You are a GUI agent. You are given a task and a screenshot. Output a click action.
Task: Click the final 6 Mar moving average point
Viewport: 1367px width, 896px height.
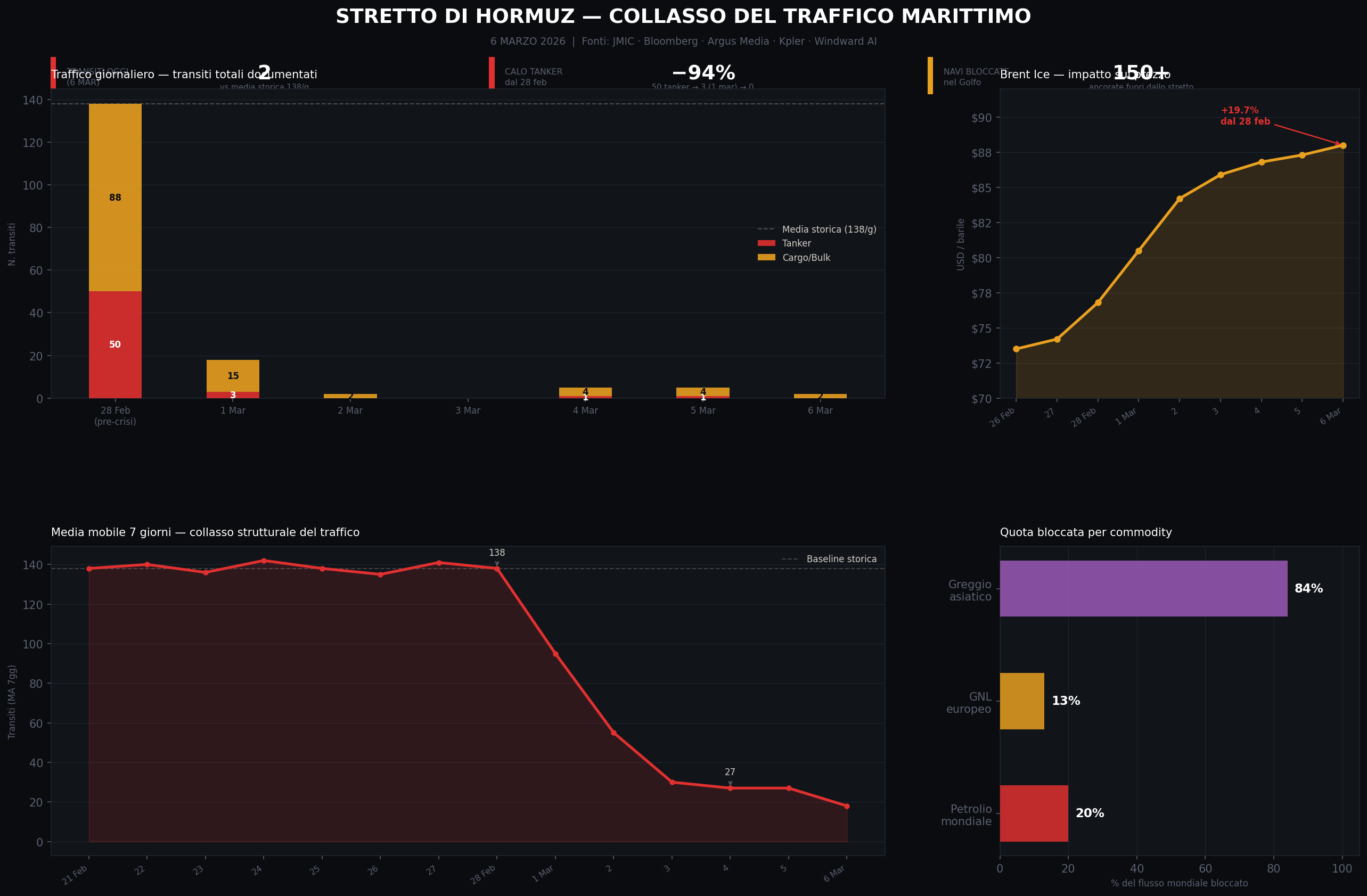[847, 806]
